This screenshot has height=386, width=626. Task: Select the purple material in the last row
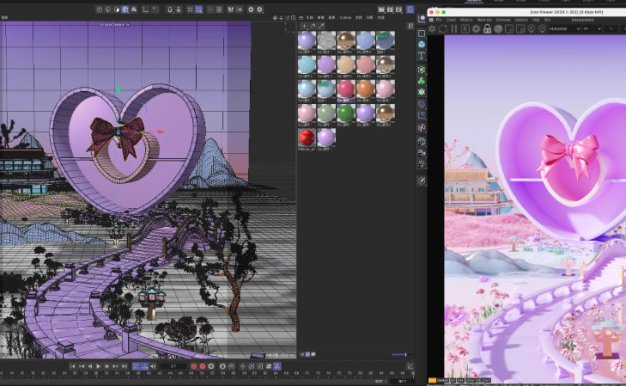[326, 137]
